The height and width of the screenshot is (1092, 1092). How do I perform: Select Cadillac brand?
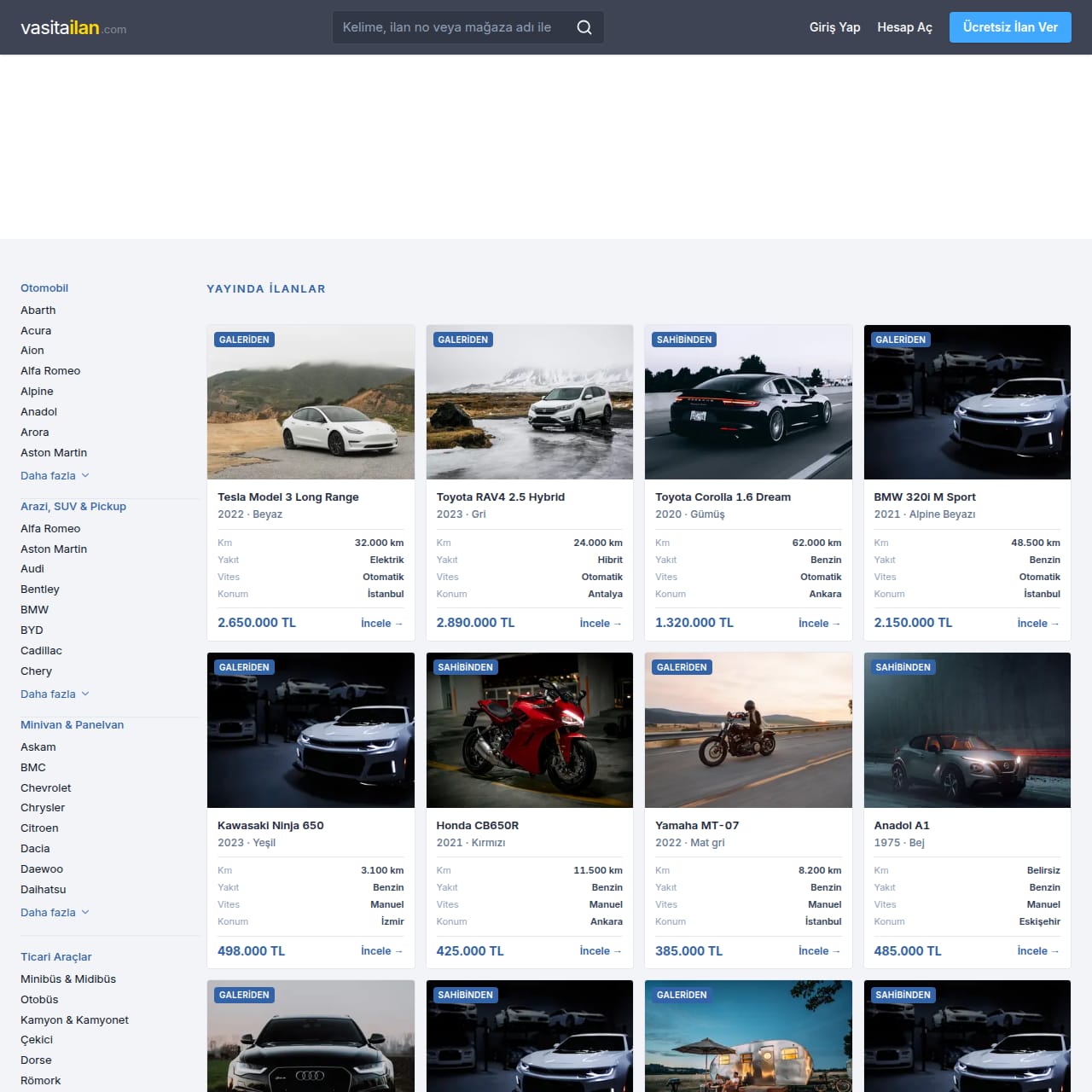click(41, 651)
